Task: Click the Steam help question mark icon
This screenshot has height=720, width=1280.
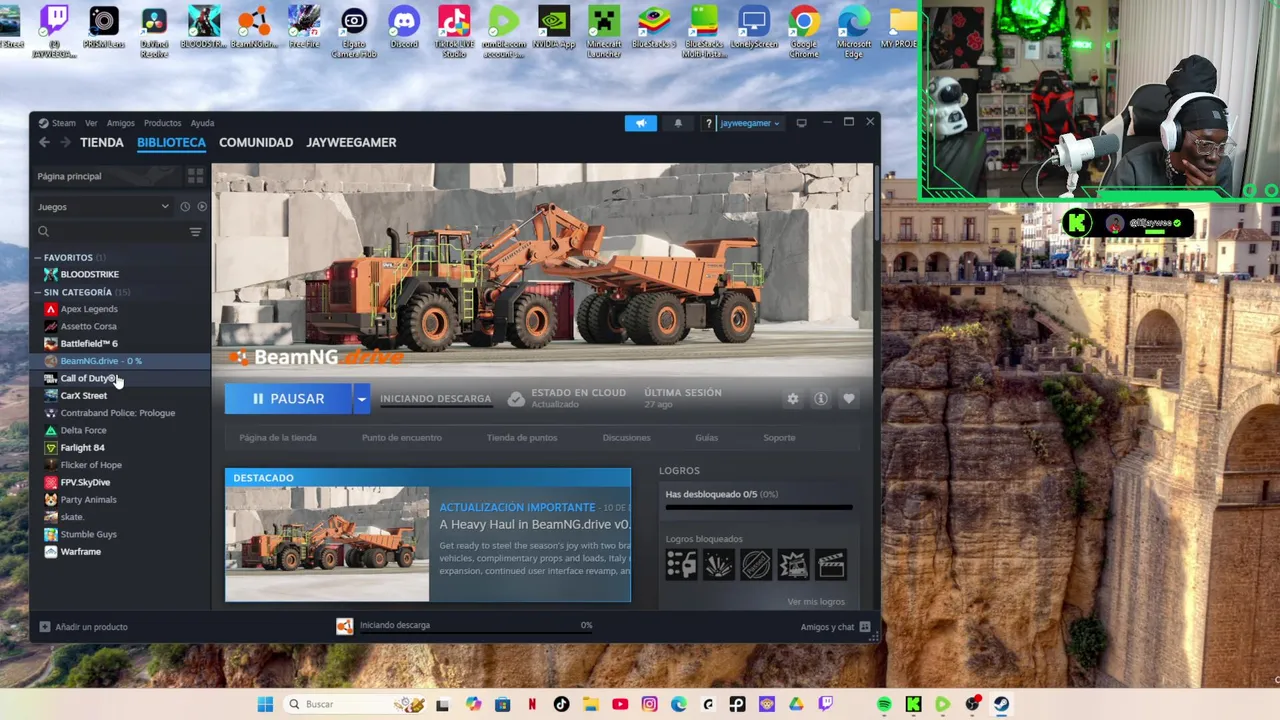Action: [x=708, y=123]
